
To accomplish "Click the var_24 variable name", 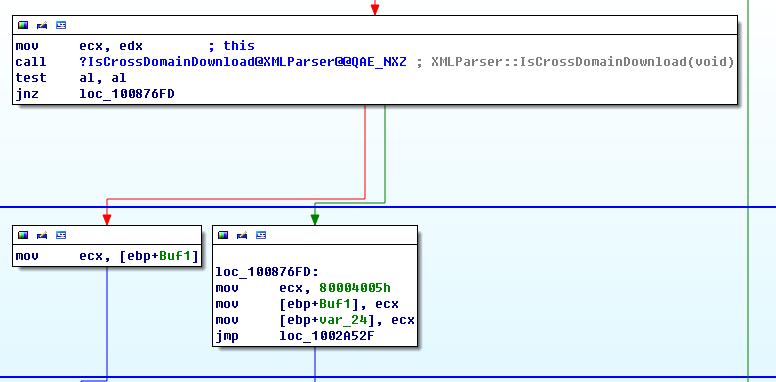I will click(x=343, y=320).
